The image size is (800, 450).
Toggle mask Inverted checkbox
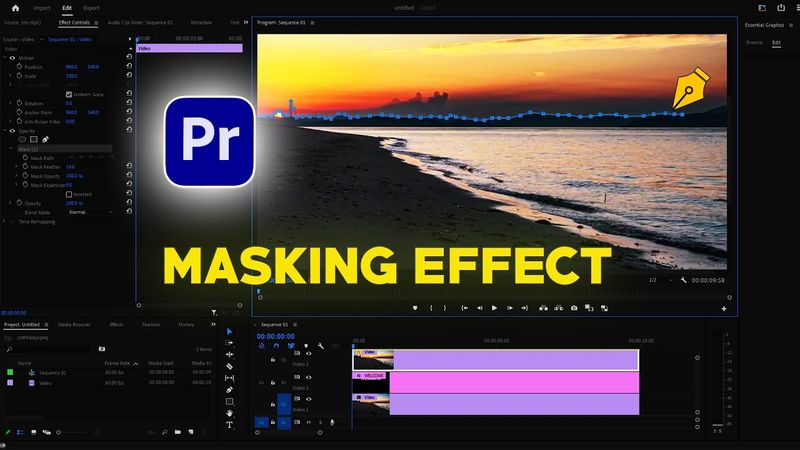click(69, 194)
